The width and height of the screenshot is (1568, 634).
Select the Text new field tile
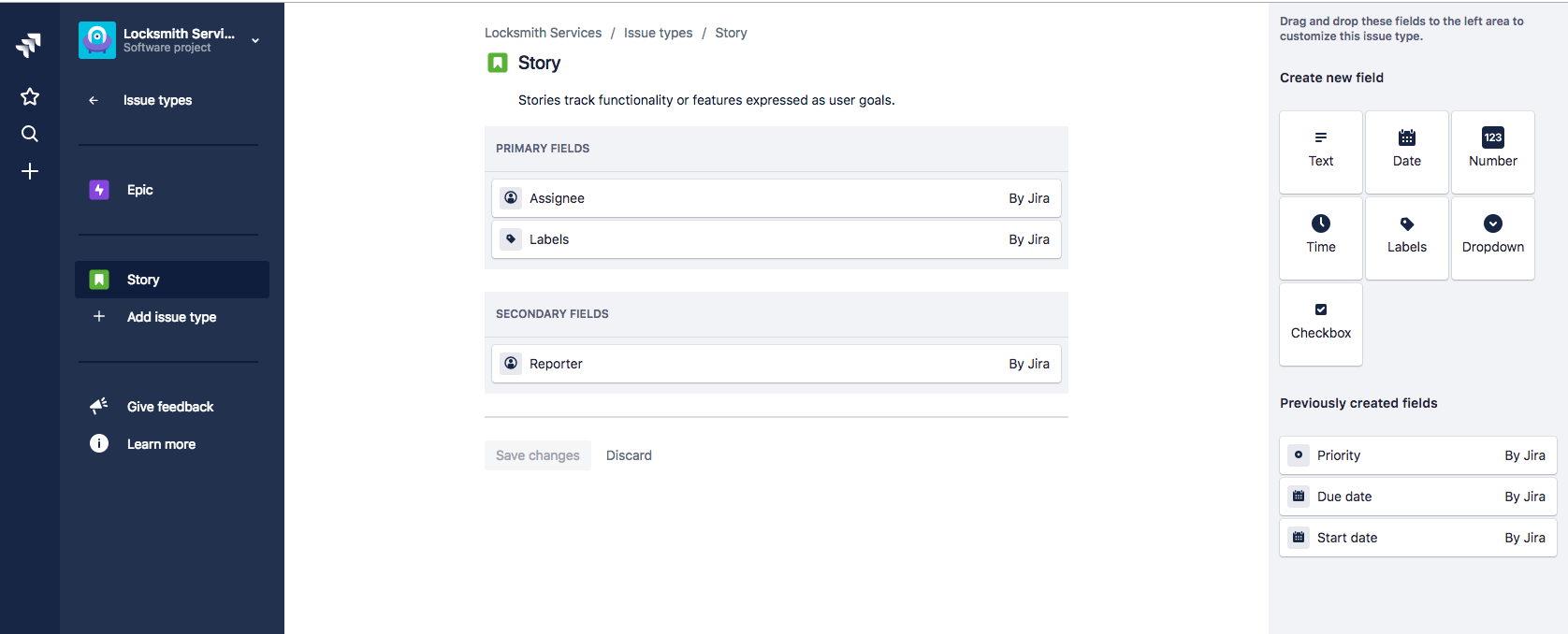[x=1321, y=152]
